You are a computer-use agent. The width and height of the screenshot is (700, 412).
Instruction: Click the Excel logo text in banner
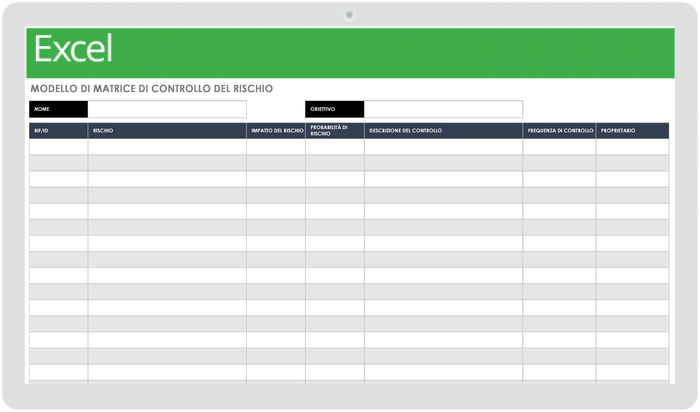[x=73, y=49]
